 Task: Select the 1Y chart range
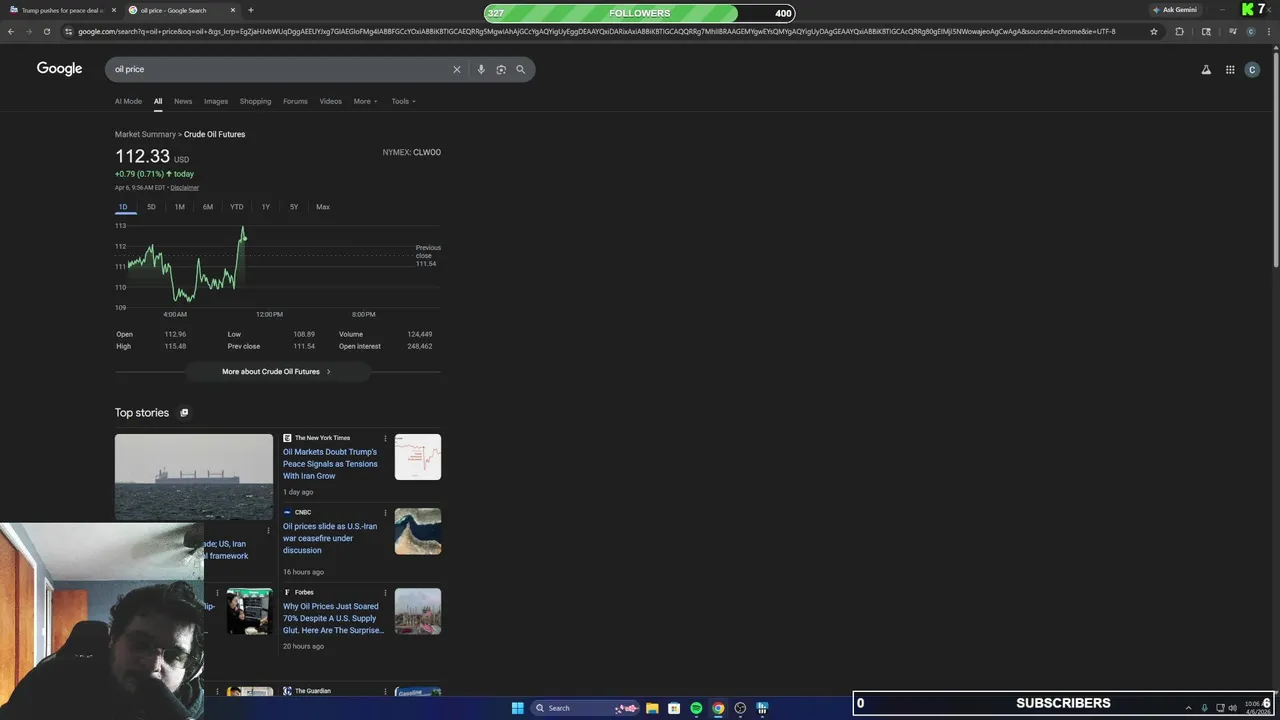point(266,207)
